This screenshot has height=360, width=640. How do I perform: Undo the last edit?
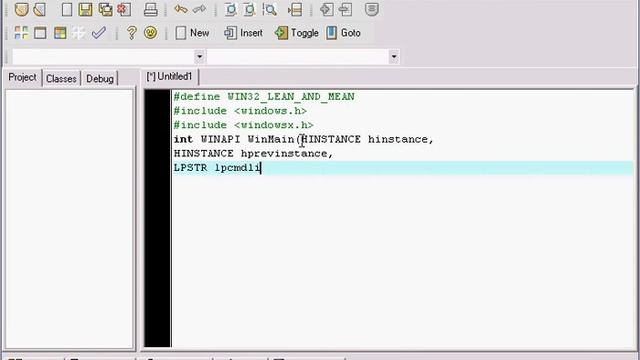point(180,9)
